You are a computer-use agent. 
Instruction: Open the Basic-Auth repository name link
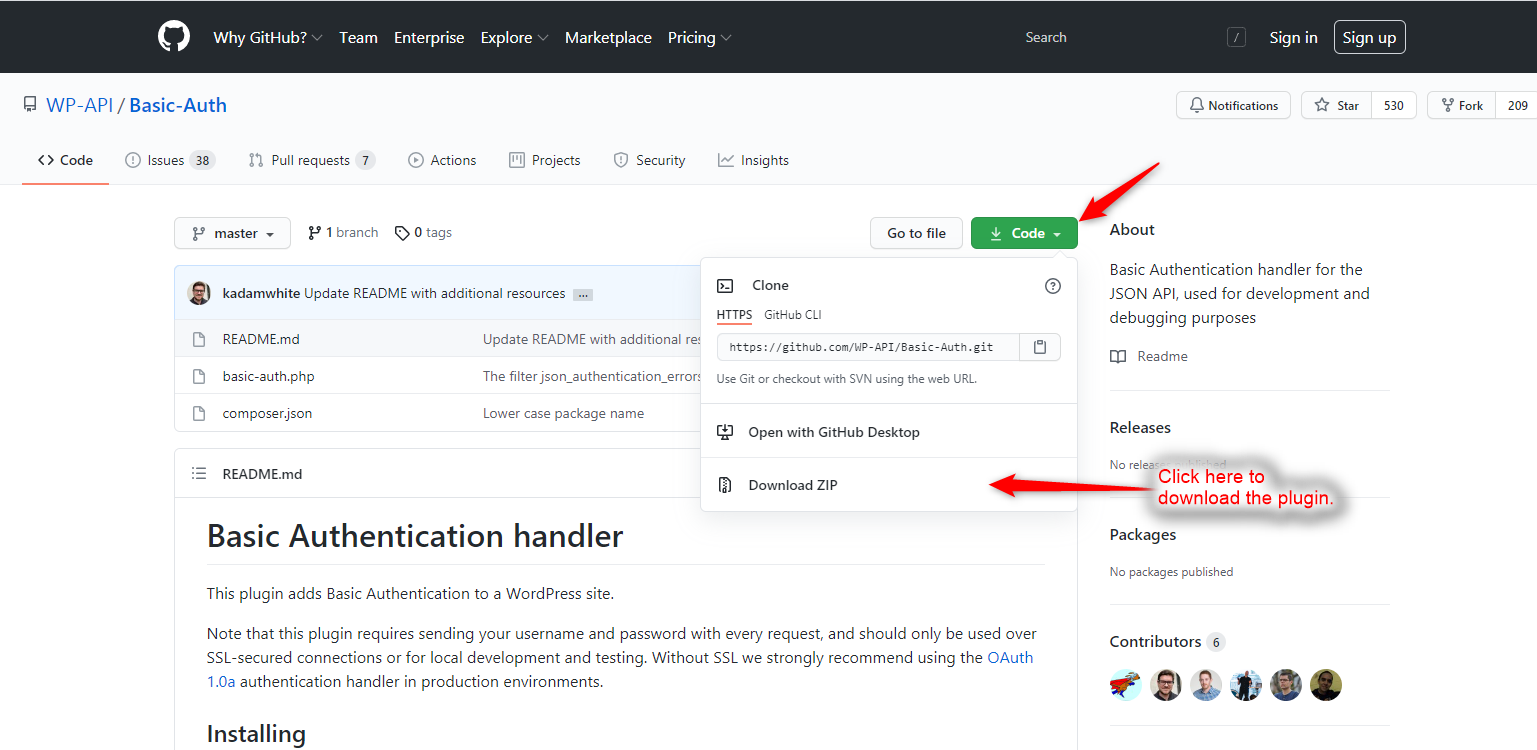[178, 105]
